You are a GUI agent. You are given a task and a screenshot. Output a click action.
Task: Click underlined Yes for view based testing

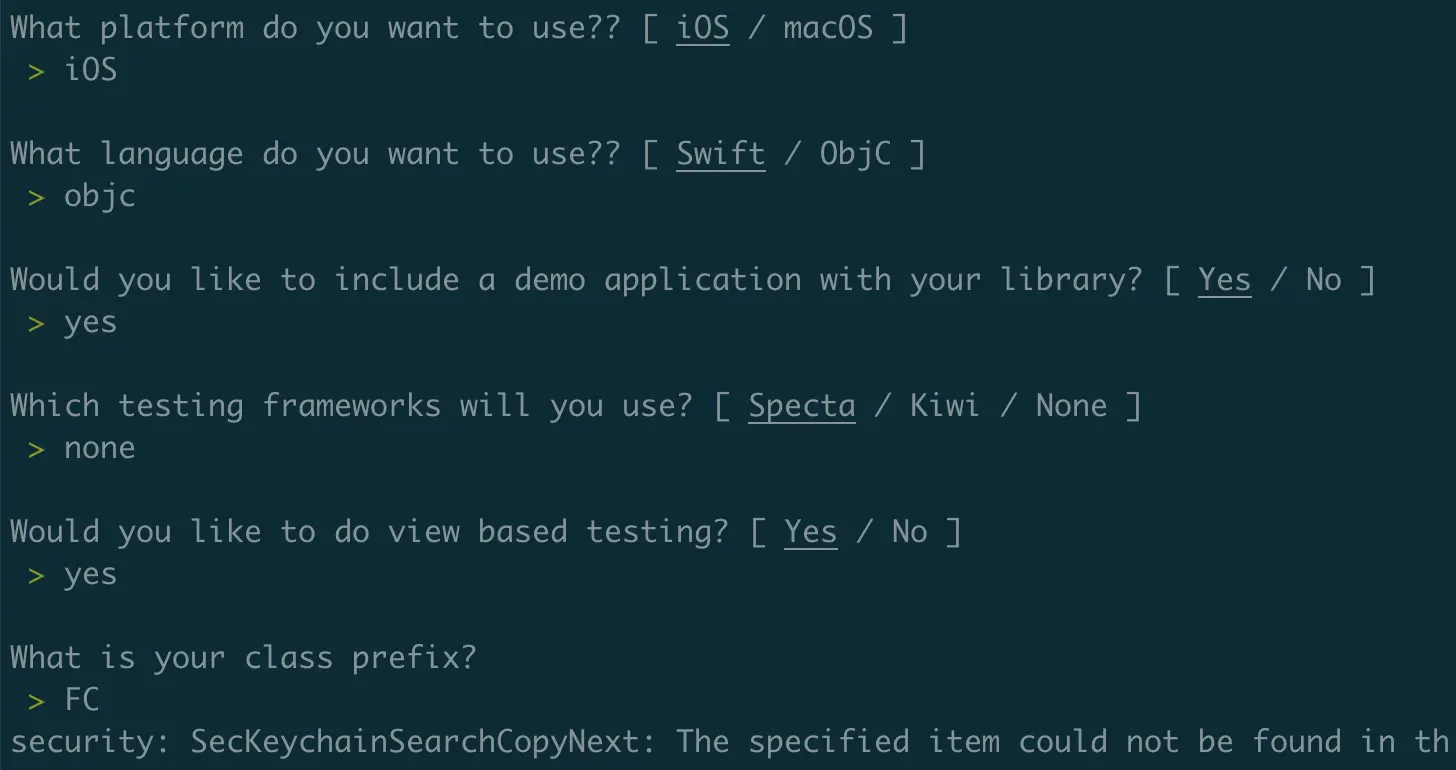811,531
